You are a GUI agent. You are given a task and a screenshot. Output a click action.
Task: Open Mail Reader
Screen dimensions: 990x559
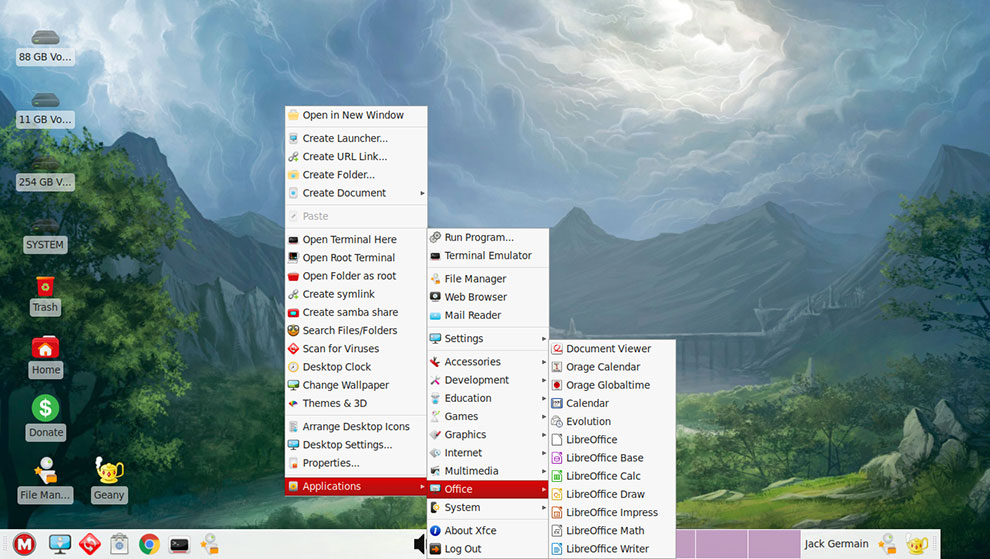click(x=488, y=315)
